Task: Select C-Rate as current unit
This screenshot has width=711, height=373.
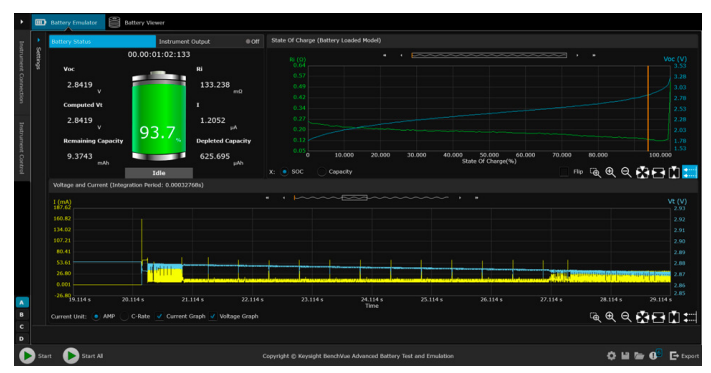Action: click(124, 316)
